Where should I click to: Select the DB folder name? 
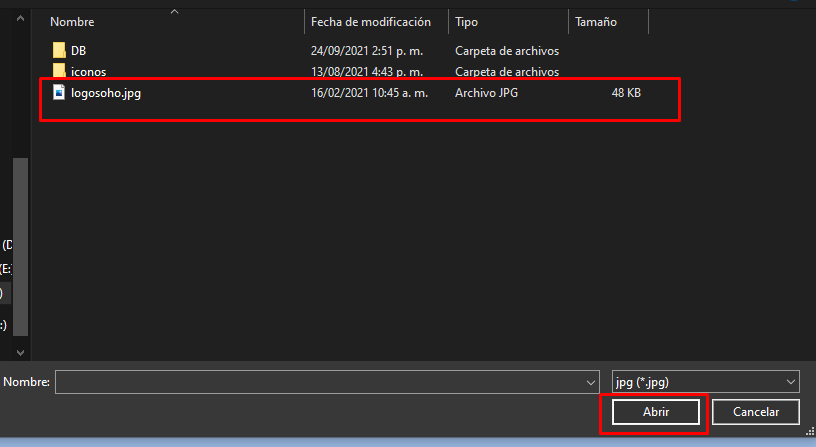pyautogui.click(x=79, y=50)
